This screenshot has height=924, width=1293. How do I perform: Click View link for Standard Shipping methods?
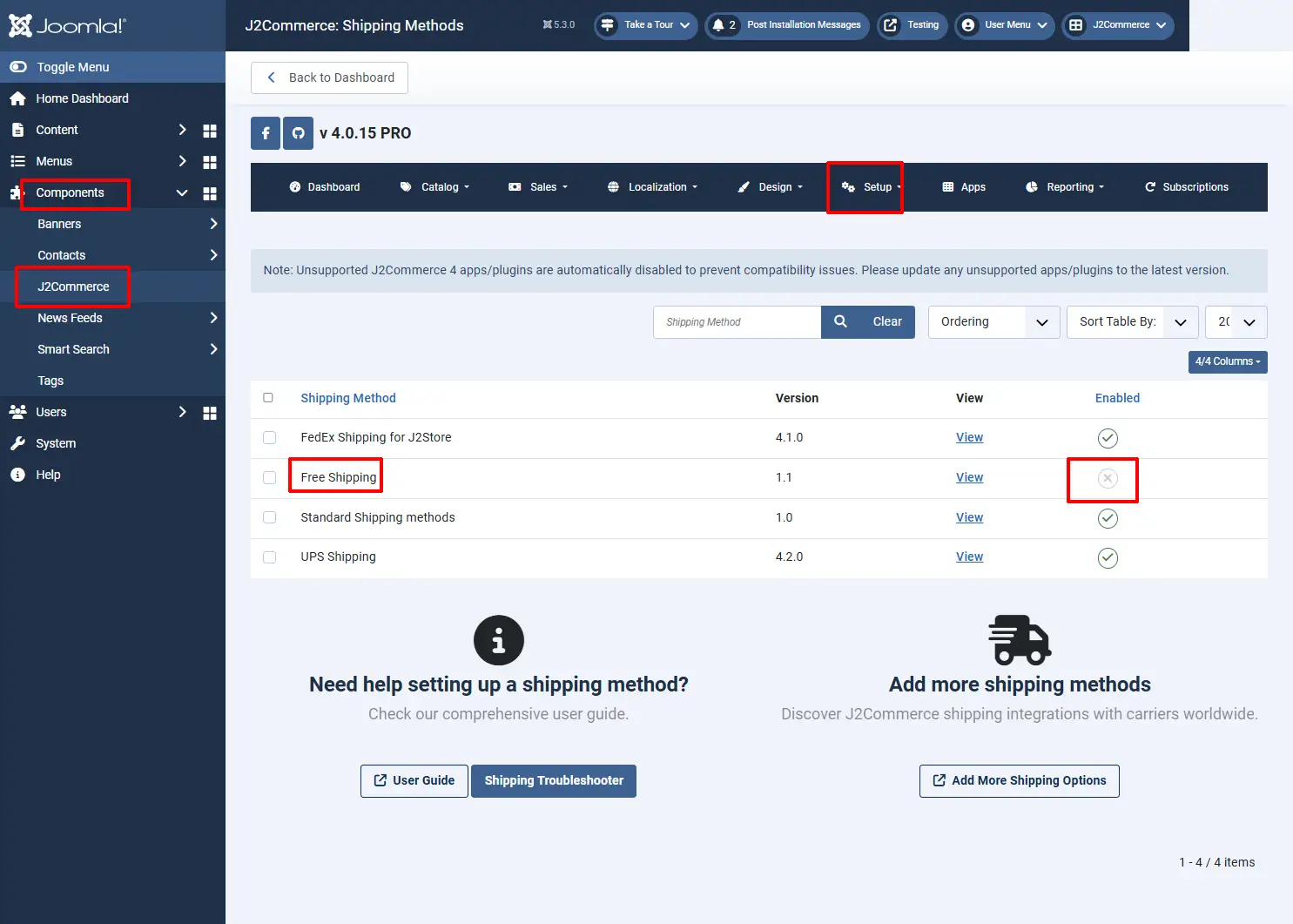(969, 517)
